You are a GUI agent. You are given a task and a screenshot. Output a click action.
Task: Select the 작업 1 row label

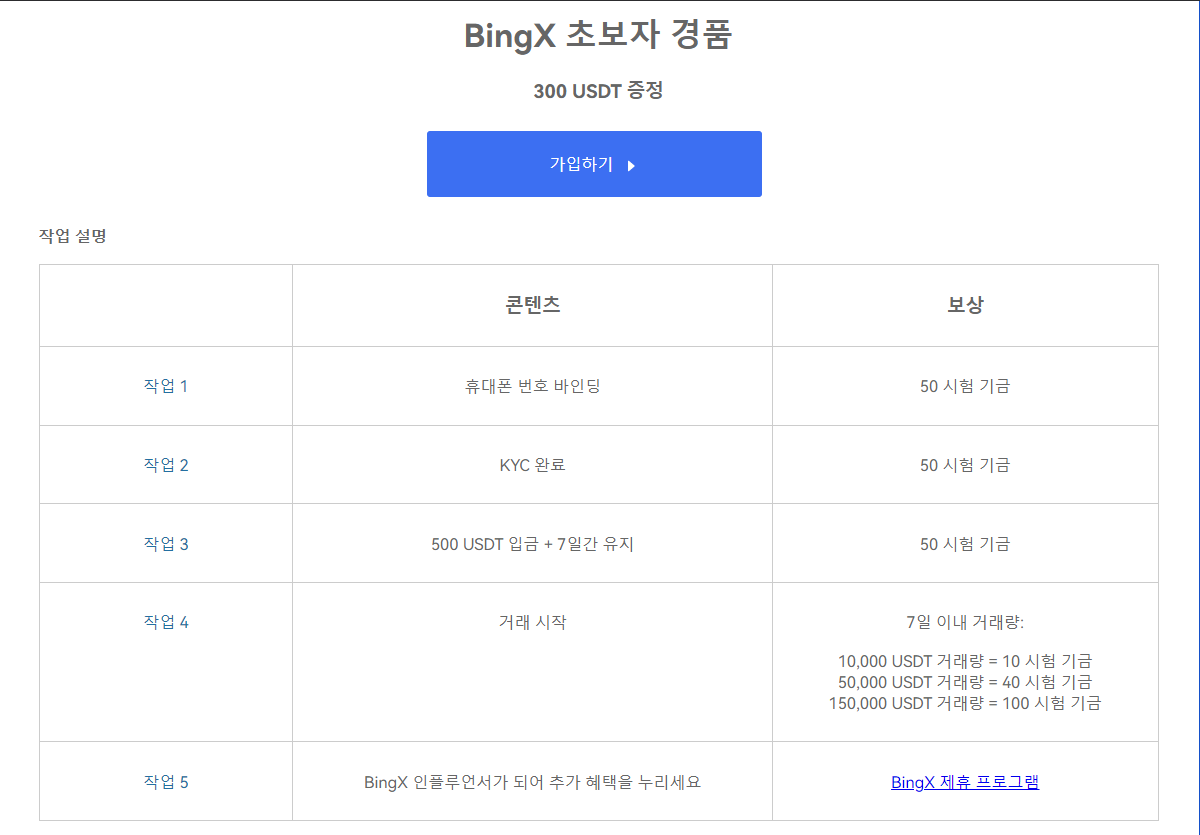166,386
